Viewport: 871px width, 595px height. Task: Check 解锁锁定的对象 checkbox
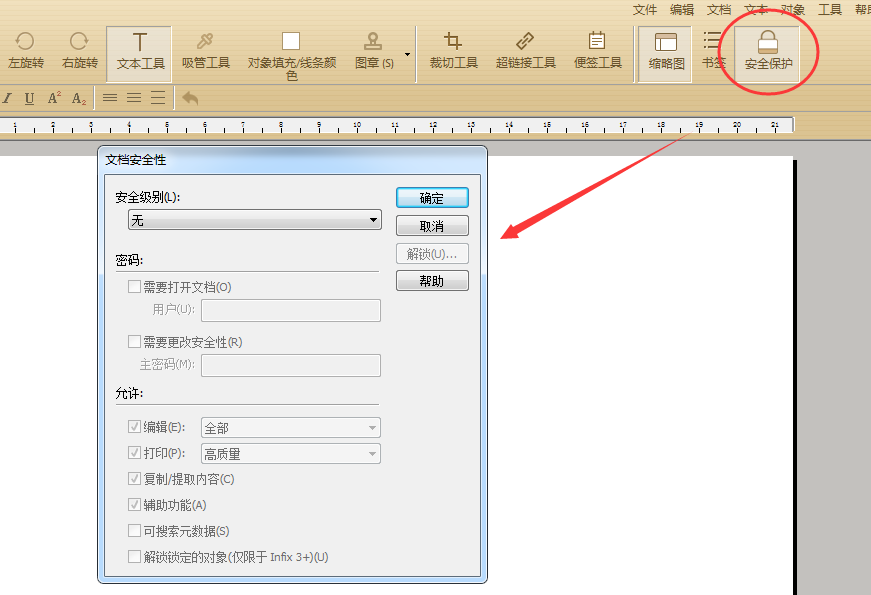point(134,556)
